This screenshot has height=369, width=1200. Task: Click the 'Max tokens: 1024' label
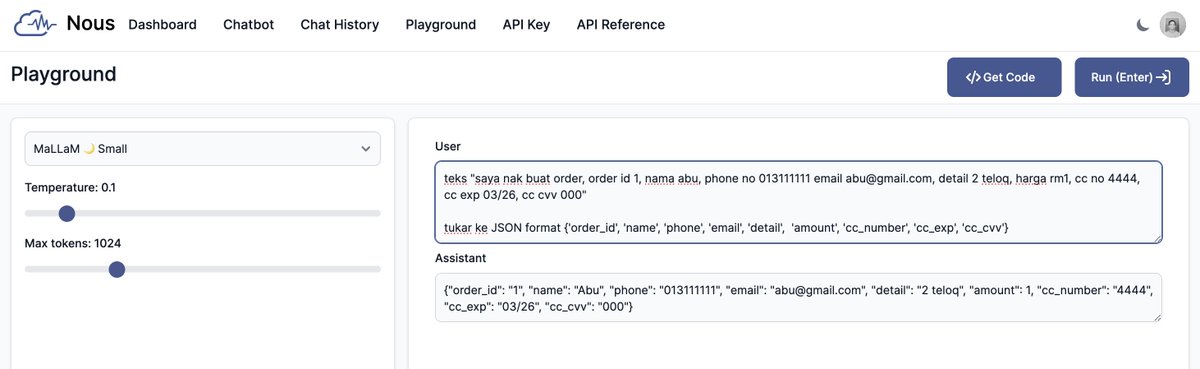pos(73,243)
